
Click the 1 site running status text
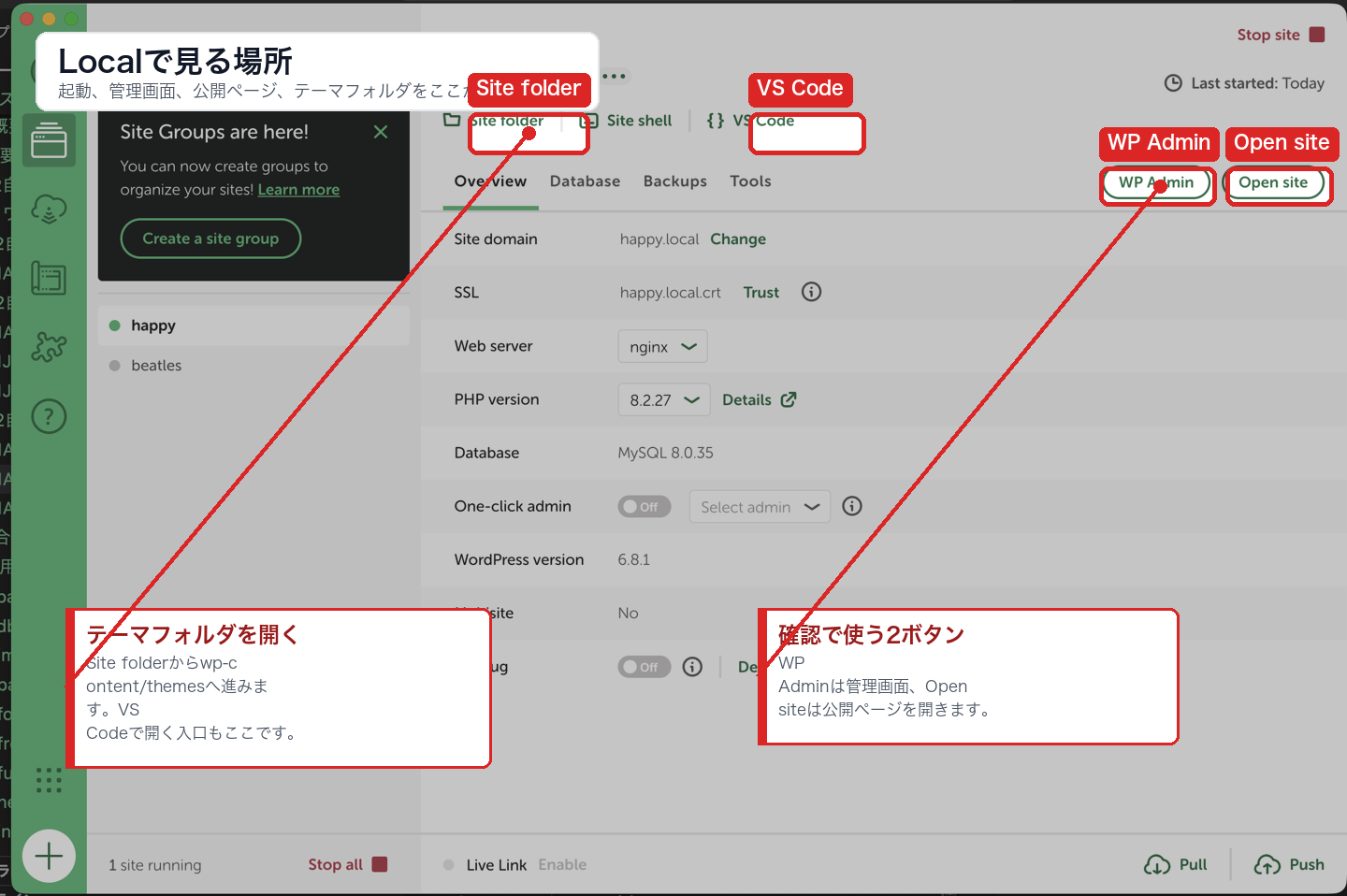click(x=155, y=865)
